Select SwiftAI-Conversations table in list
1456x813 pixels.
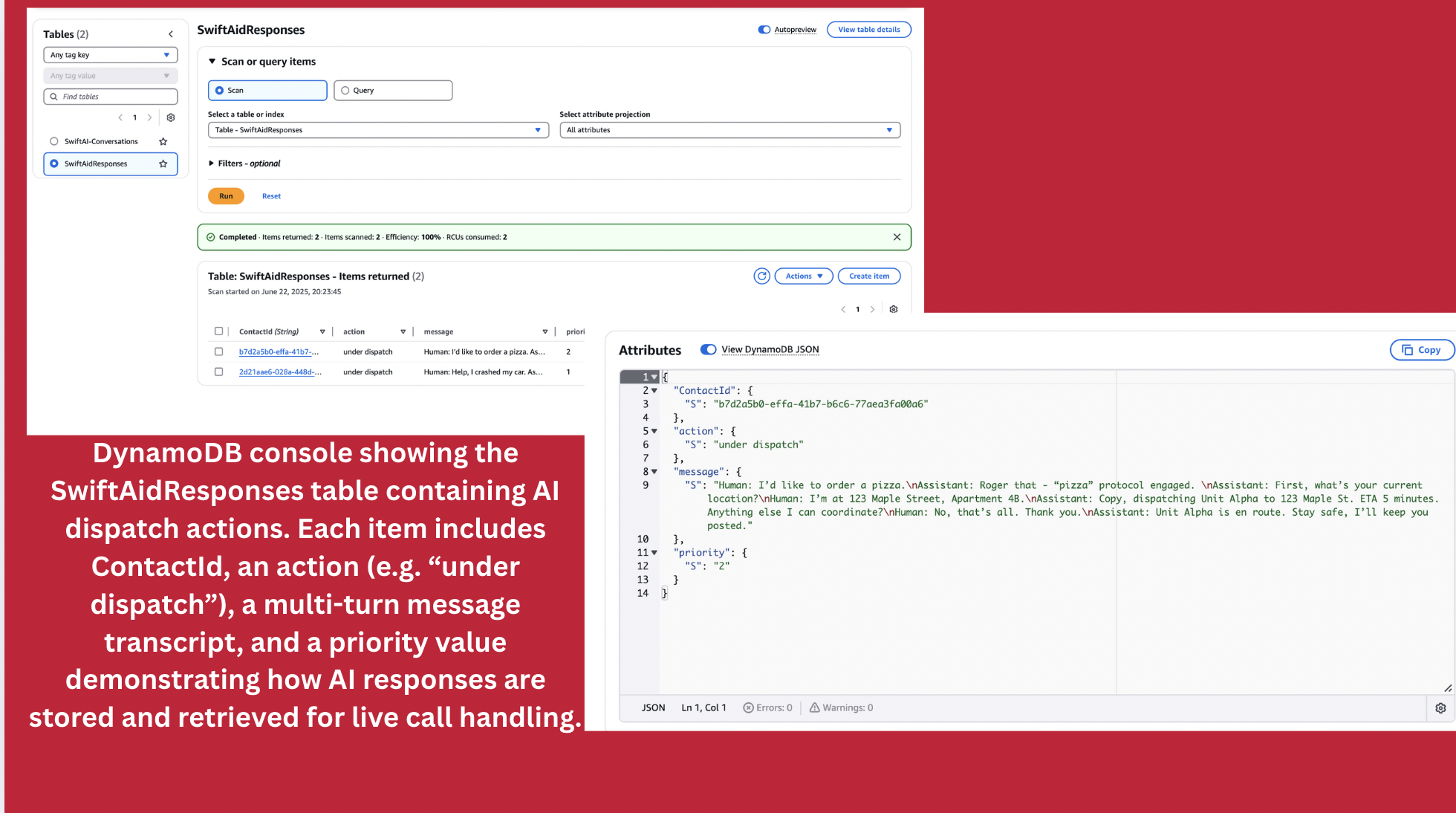click(54, 141)
